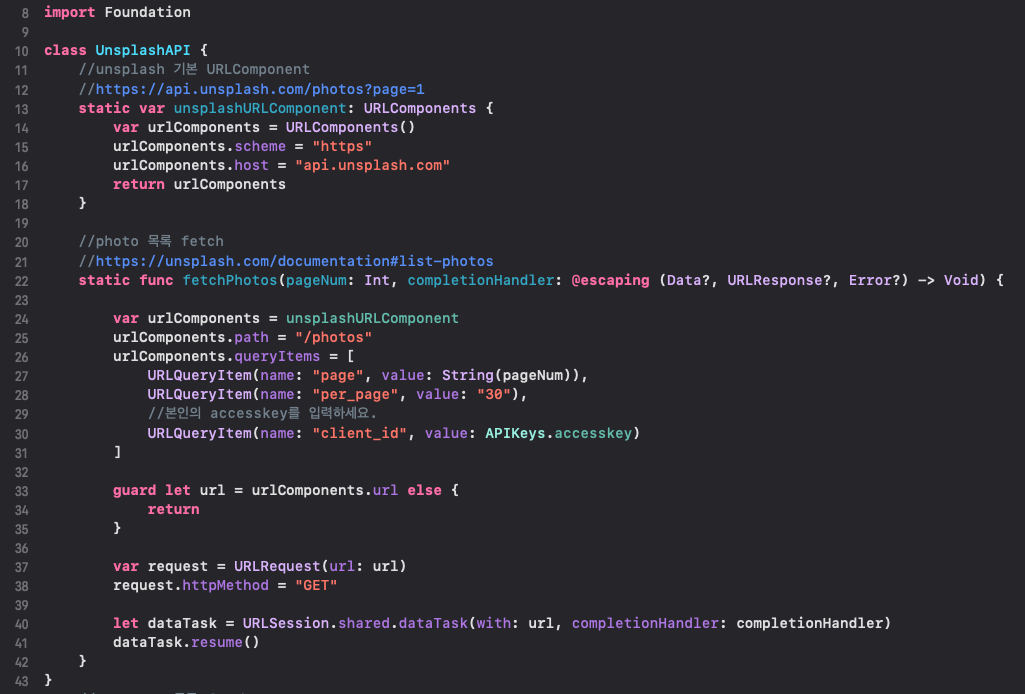Click the APIKeys identifier

pyautogui.click(x=515, y=433)
